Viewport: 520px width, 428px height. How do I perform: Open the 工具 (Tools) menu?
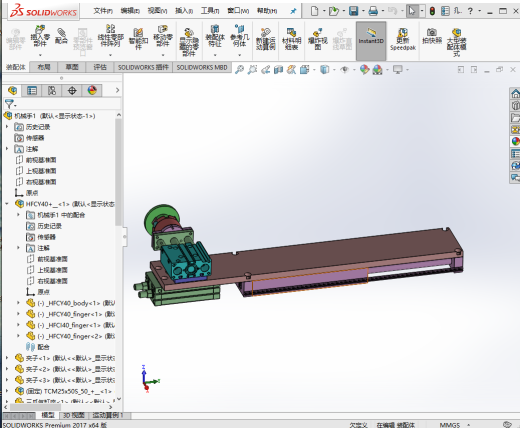point(210,11)
